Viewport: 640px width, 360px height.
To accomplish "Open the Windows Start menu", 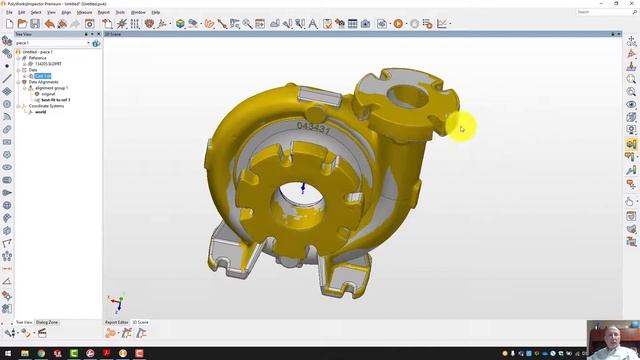I will click(8, 353).
